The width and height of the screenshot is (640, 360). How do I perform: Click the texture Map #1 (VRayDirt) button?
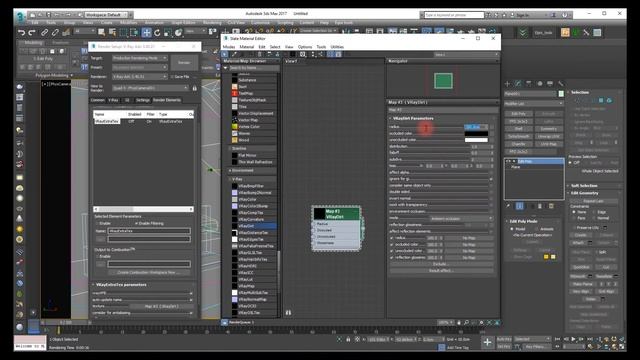[x=161, y=306]
